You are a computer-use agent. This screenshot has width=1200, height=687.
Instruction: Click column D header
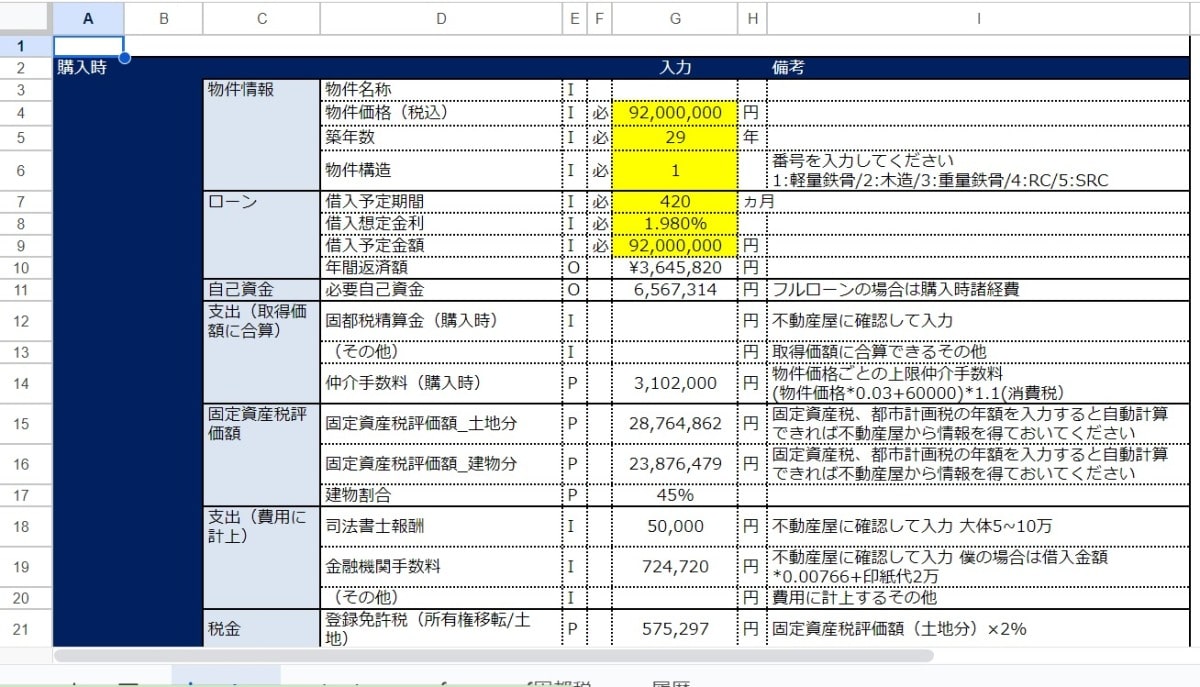pyautogui.click(x=440, y=17)
